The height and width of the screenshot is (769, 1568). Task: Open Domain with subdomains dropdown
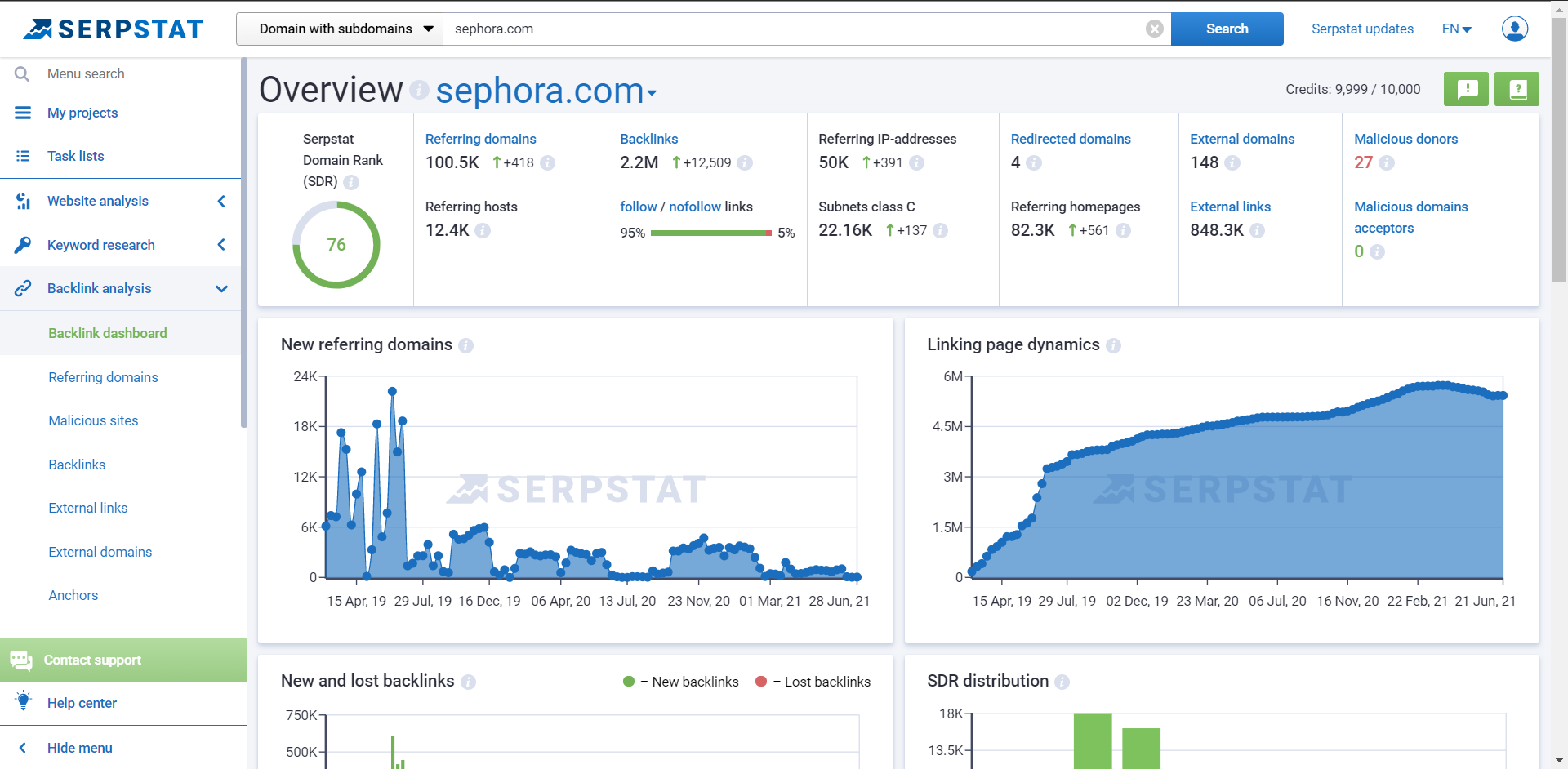click(340, 29)
